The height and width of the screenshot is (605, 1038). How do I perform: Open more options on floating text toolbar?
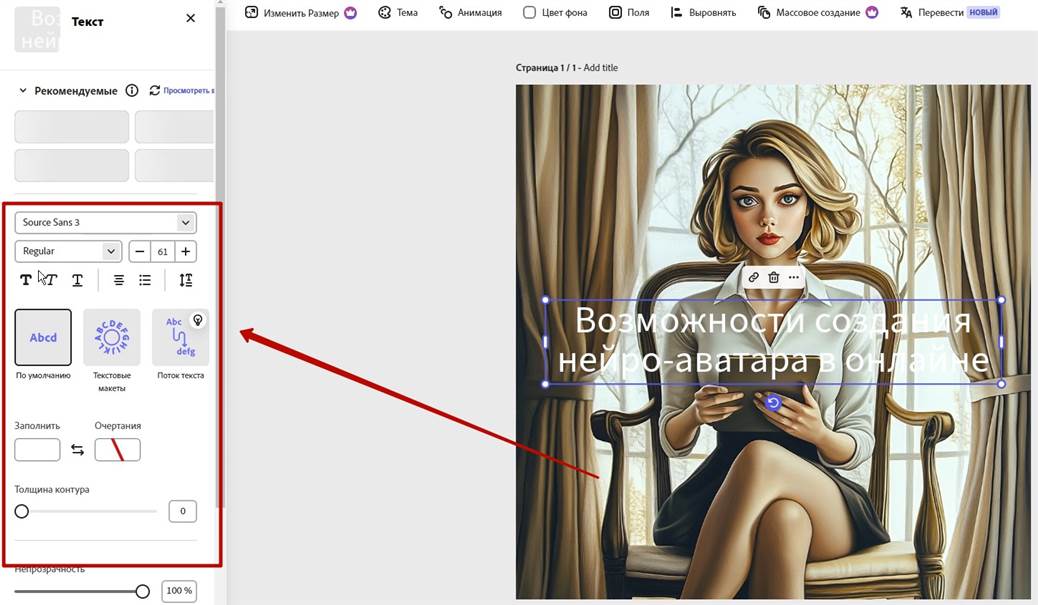[x=794, y=277]
